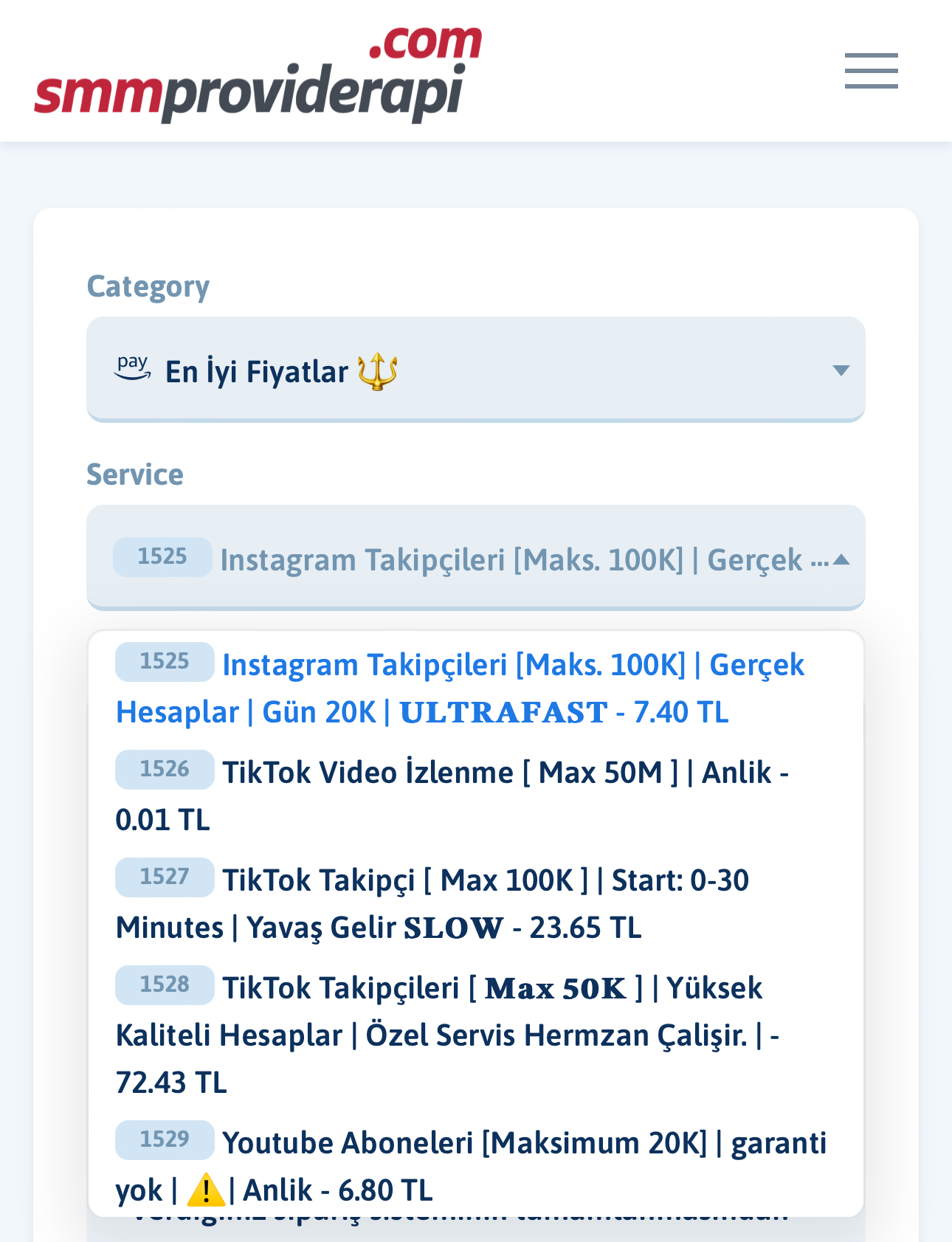The width and height of the screenshot is (952, 1242).
Task: Click the 1526 ID badge in the list
Action: pyautogui.click(x=165, y=769)
